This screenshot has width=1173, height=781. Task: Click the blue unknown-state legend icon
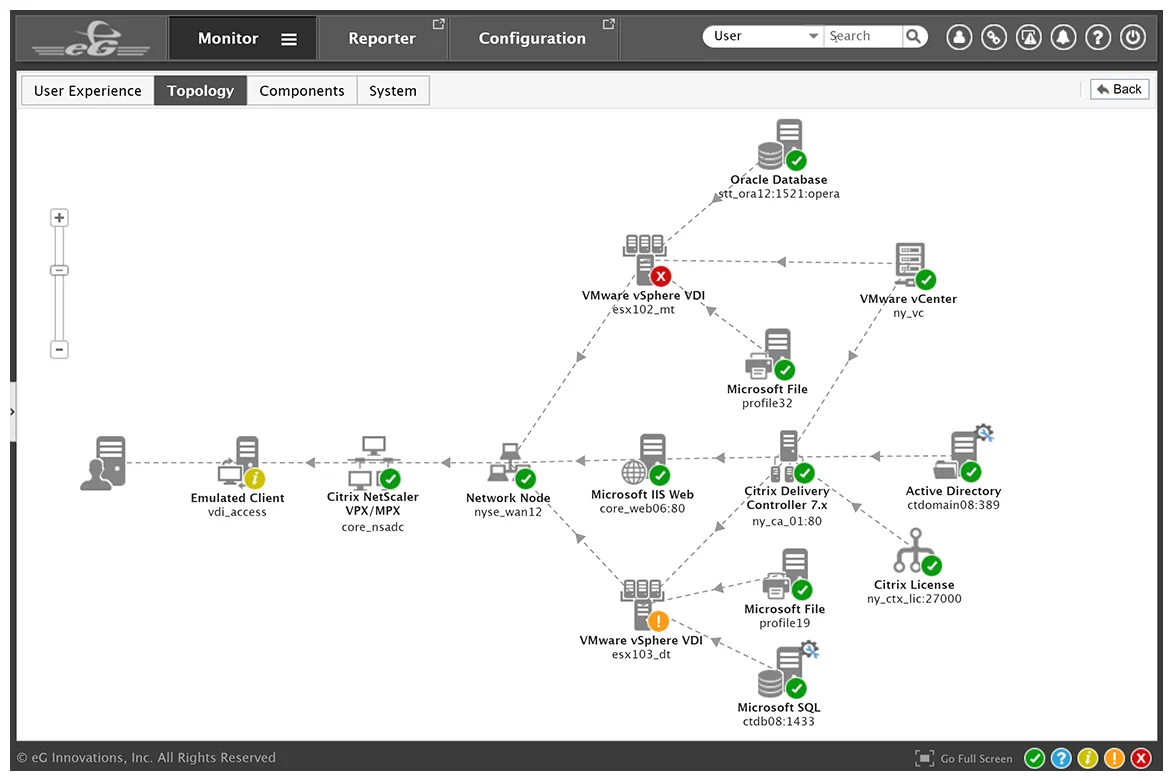[1061, 759]
